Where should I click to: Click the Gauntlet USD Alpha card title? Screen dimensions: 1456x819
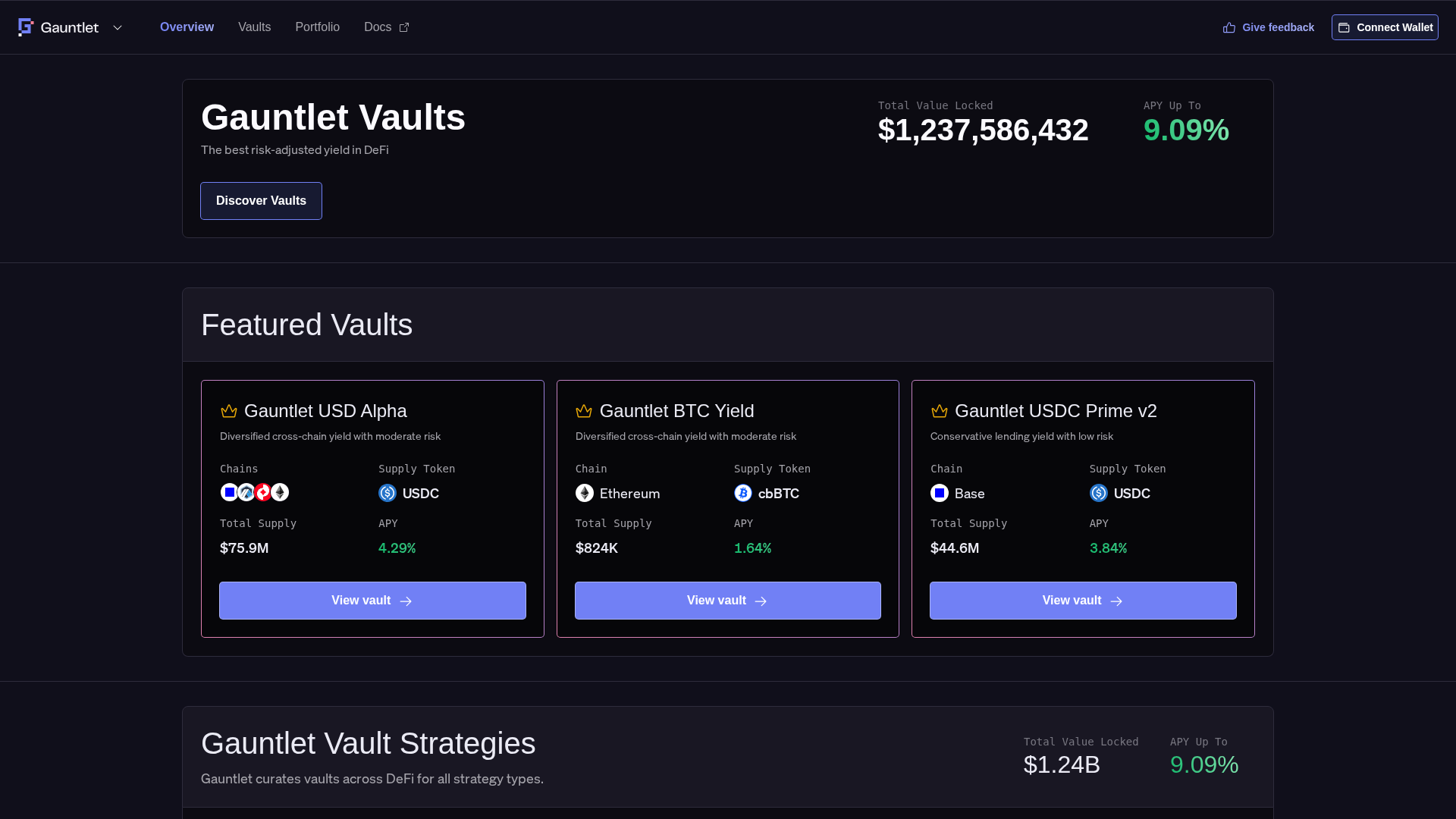tap(325, 411)
